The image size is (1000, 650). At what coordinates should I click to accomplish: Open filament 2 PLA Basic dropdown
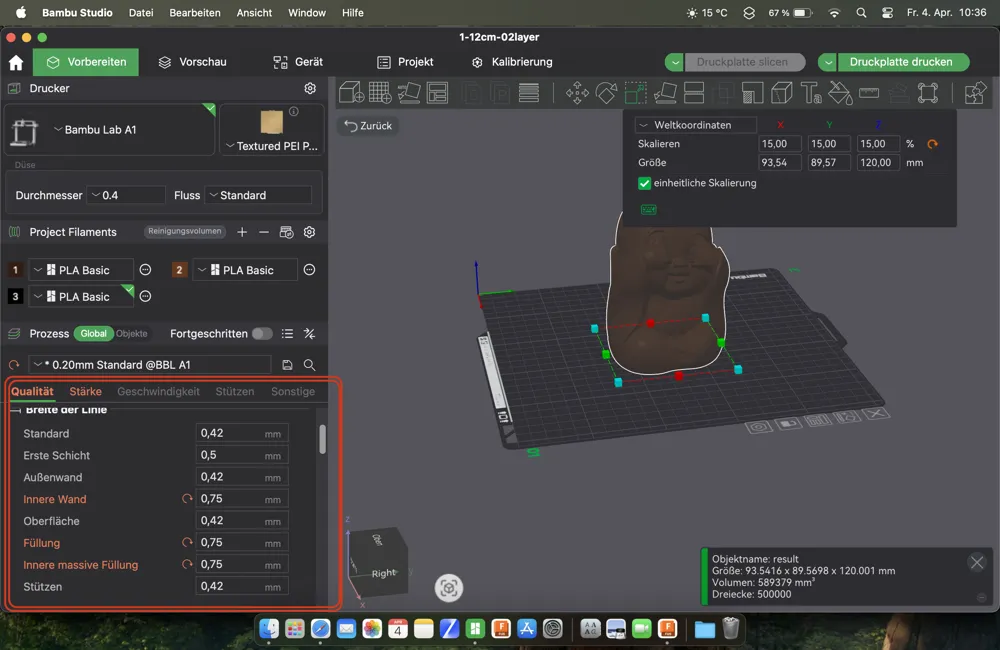click(245, 270)
